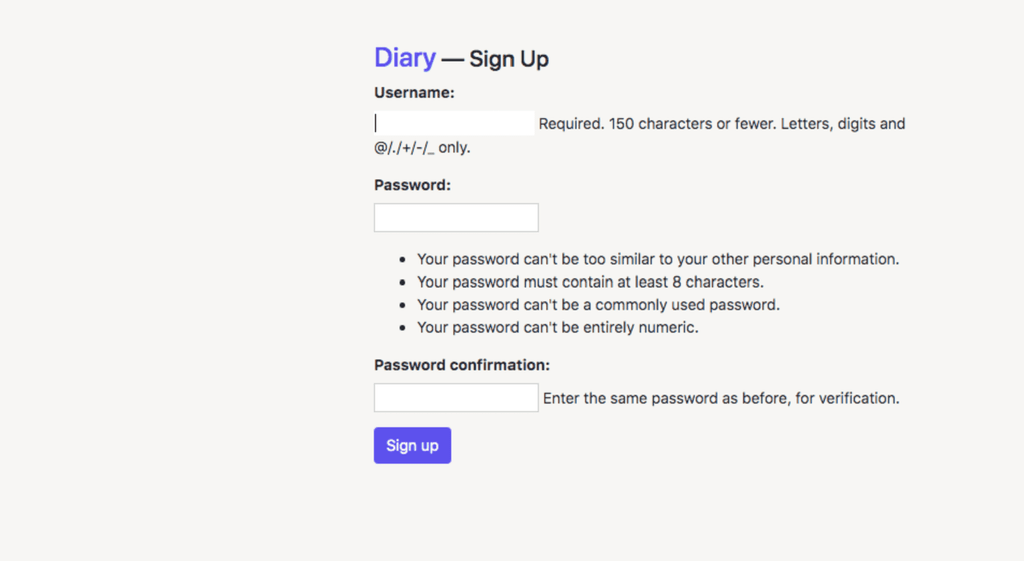This screenshot has width=1024, height=561.
Task: Click the 'commonly used password' rule
Action: 597,305
